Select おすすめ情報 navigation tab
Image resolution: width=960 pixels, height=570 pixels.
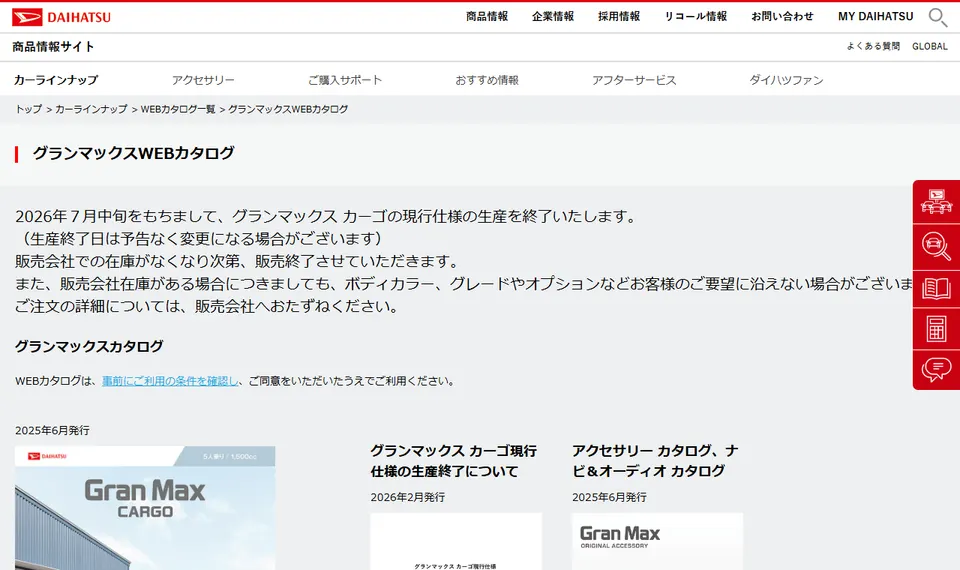tap(487, 80)
